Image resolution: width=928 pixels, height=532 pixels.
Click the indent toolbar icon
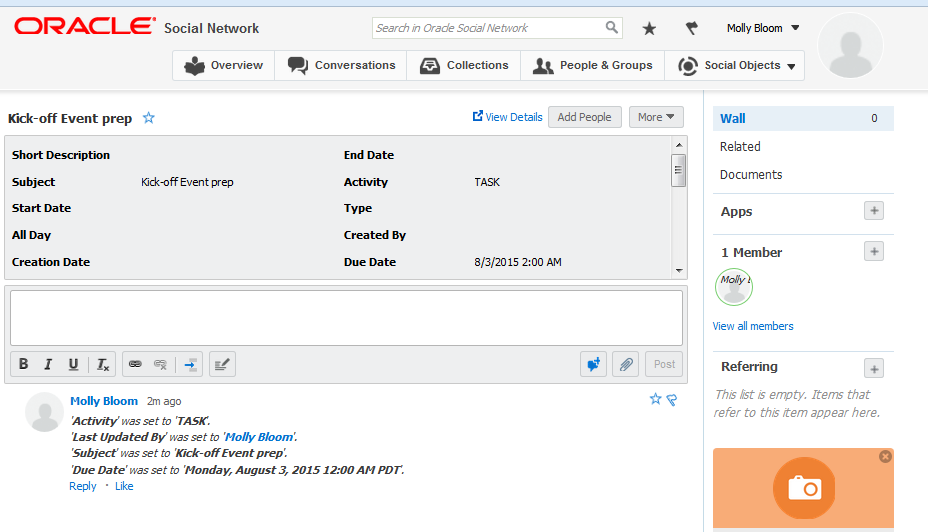[x=190, y=365]
